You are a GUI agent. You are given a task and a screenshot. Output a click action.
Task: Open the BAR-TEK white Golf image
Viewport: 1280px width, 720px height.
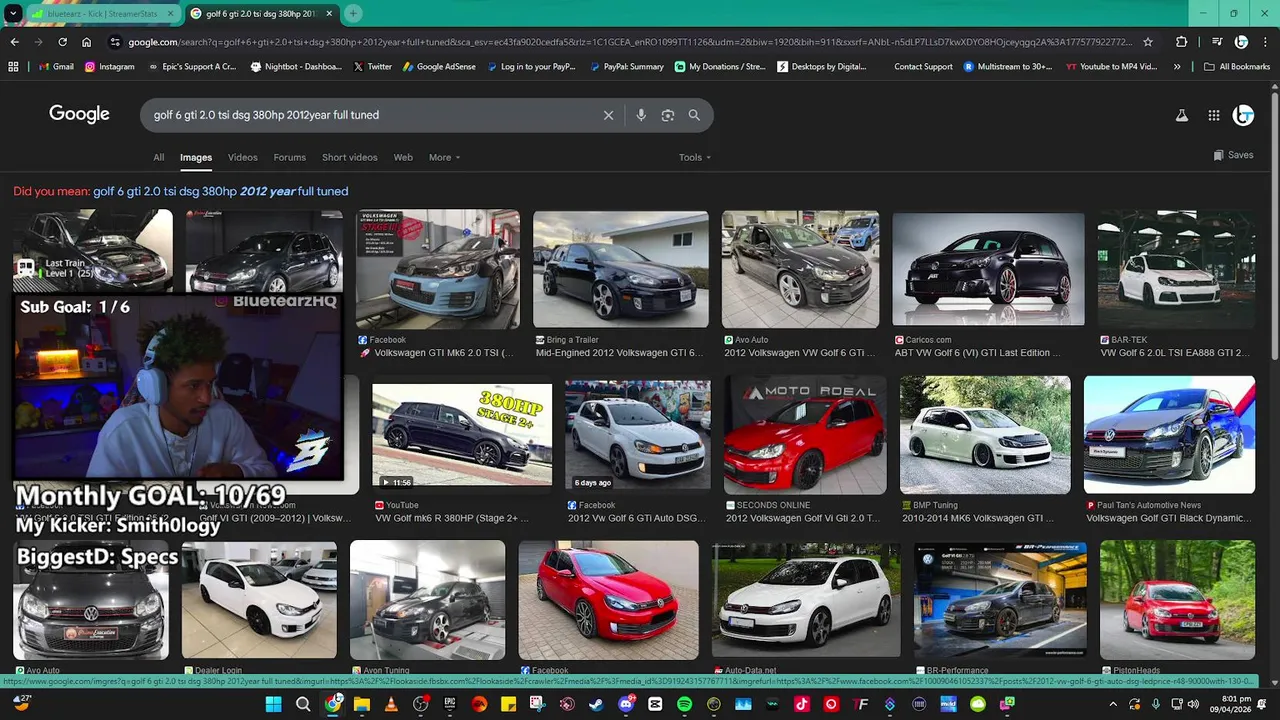tap(1176, 268)
